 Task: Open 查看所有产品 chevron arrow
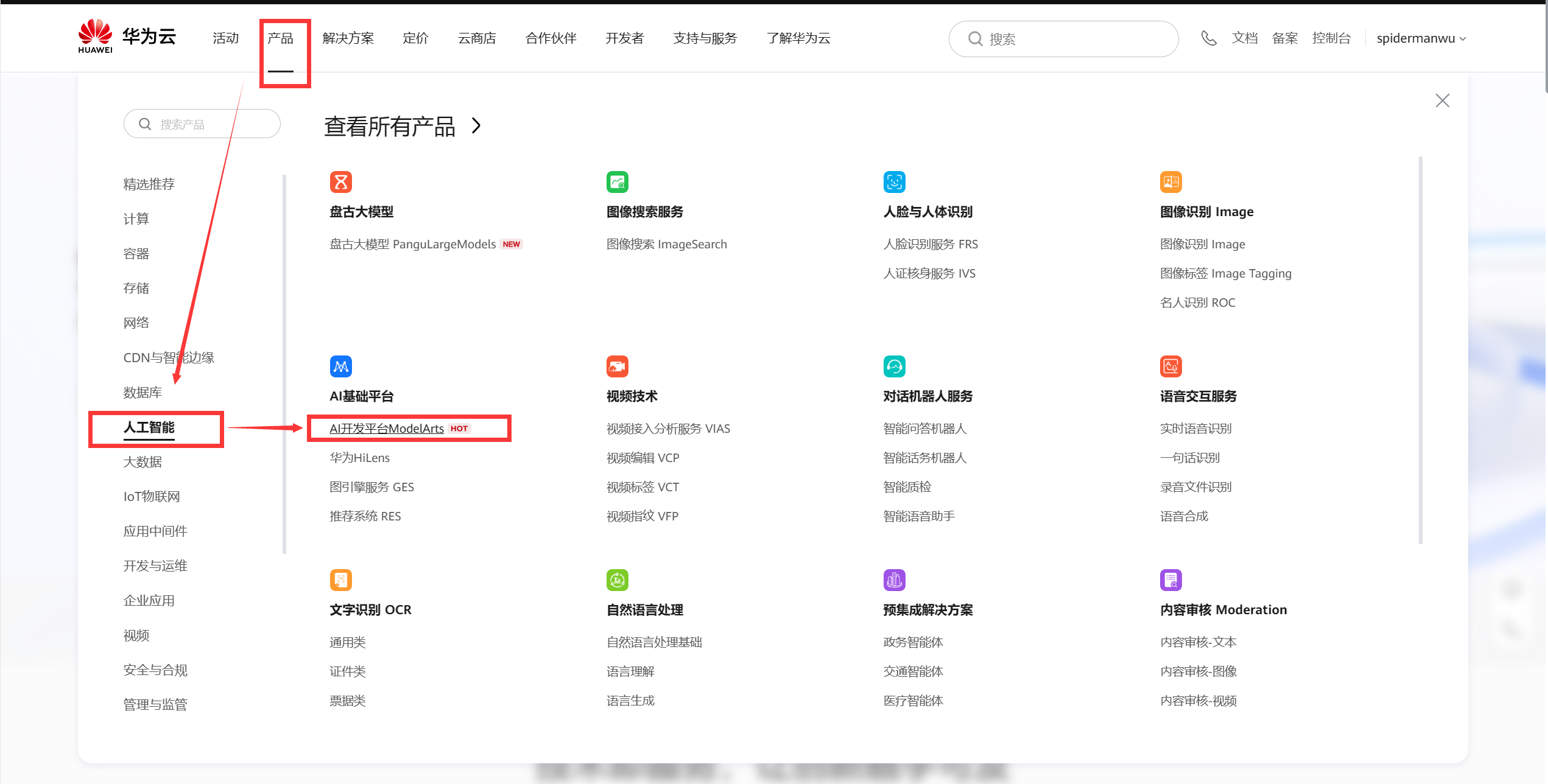click(476, 126)
